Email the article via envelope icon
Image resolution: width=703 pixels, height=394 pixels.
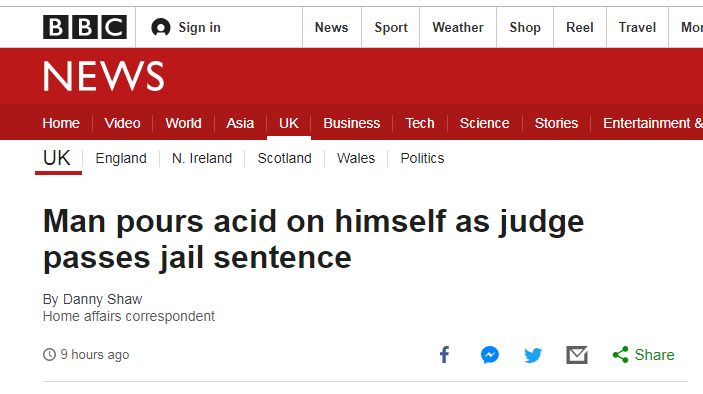coord(577,355)
